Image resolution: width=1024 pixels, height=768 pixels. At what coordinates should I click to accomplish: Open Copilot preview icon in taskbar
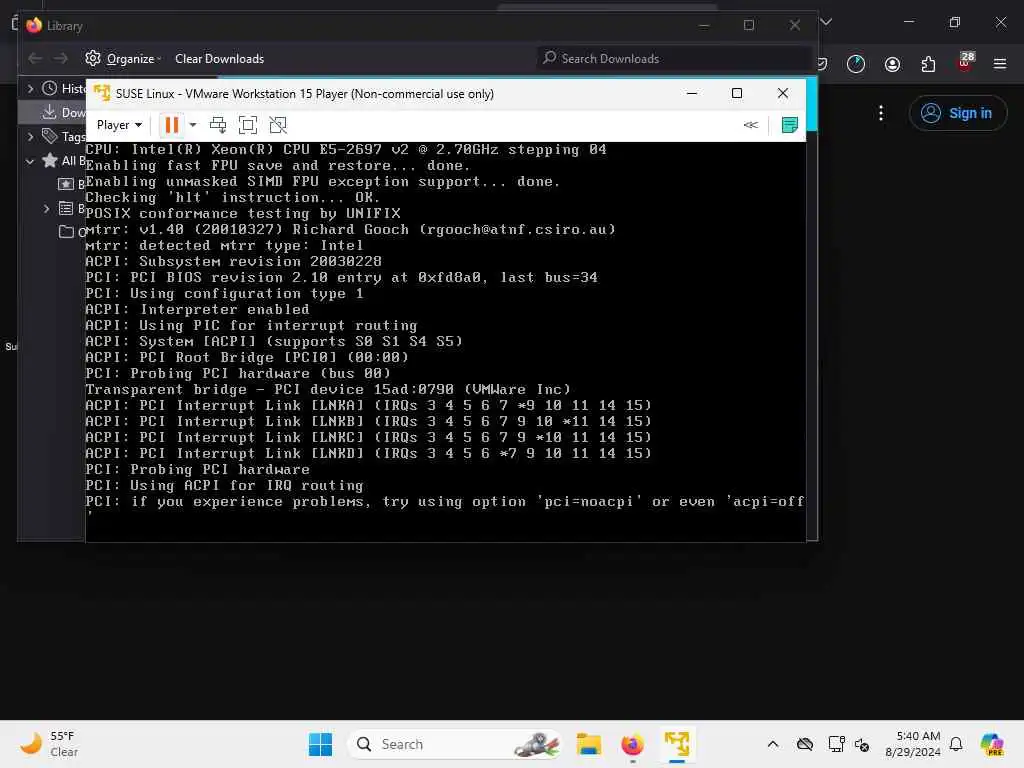992,744
